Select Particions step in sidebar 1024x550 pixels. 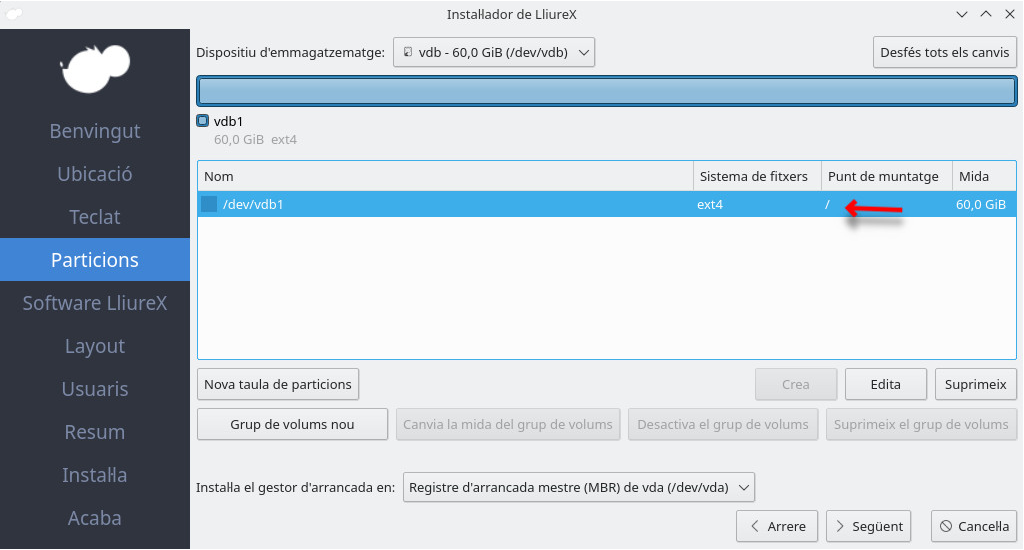tap(95, 260)
